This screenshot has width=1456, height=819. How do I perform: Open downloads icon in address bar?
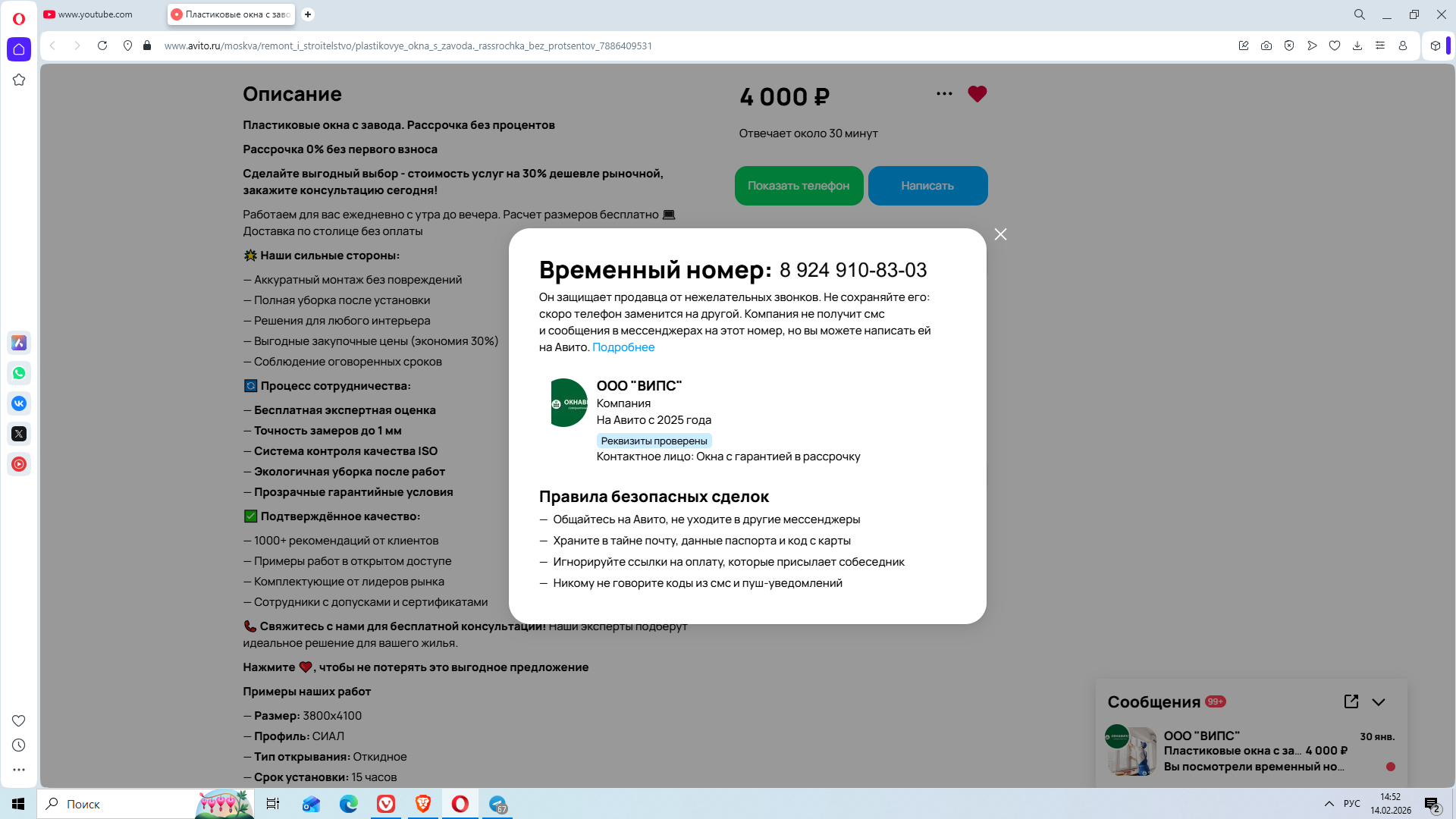1357,45
